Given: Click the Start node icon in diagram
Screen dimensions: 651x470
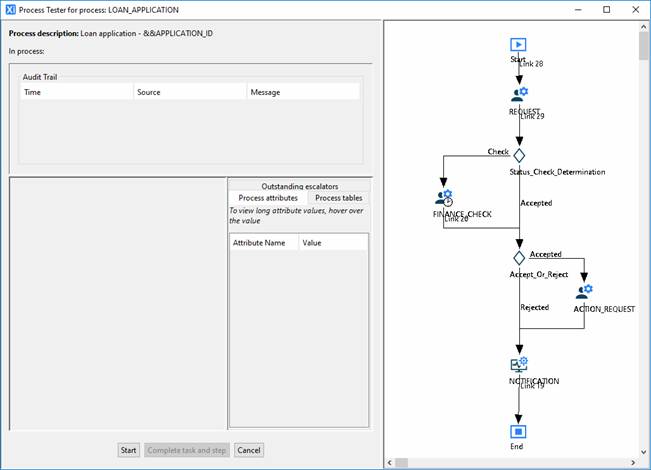Looking at the screenshot, I should click(x=518, y=44).
